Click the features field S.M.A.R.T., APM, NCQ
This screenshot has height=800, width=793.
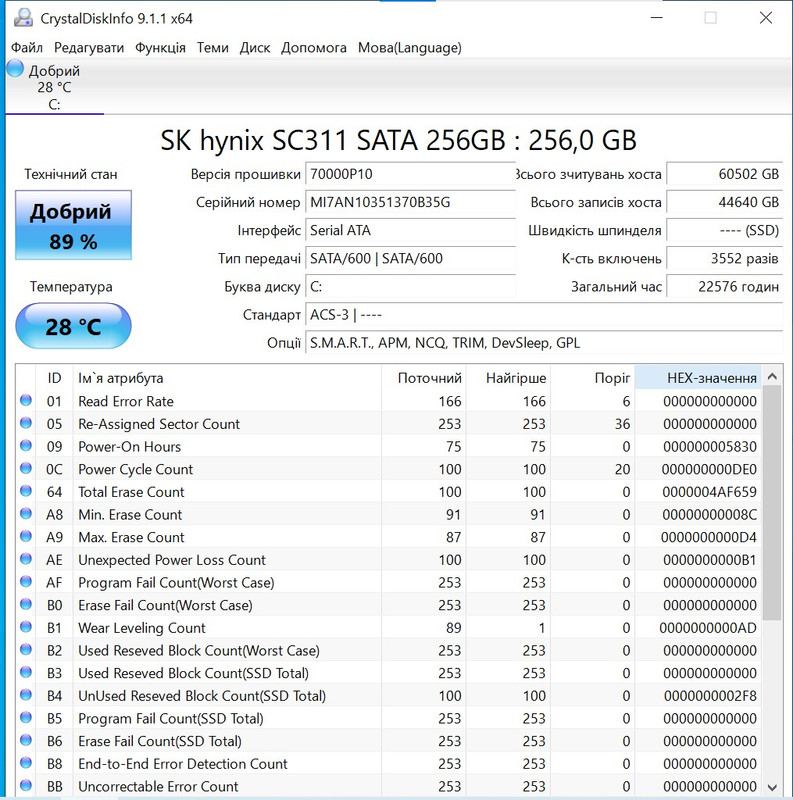544,343
